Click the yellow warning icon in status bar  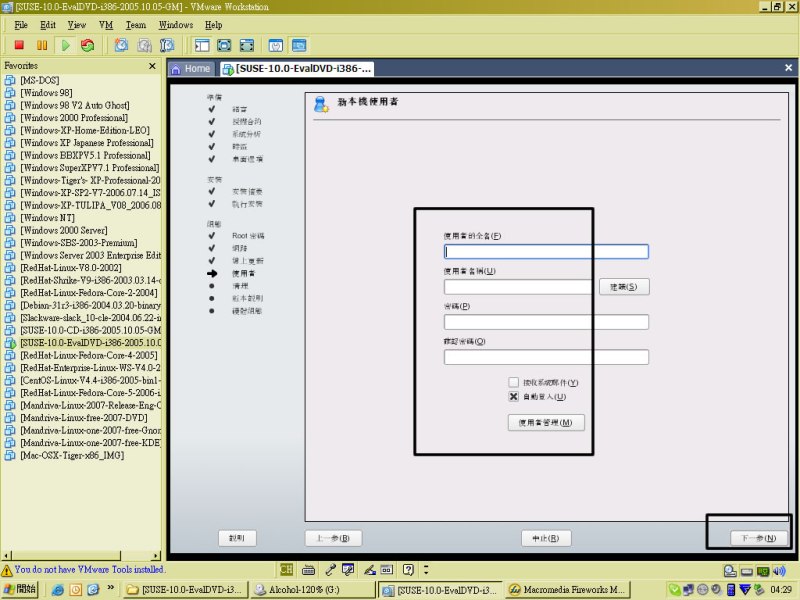click(x=7, y=570)
